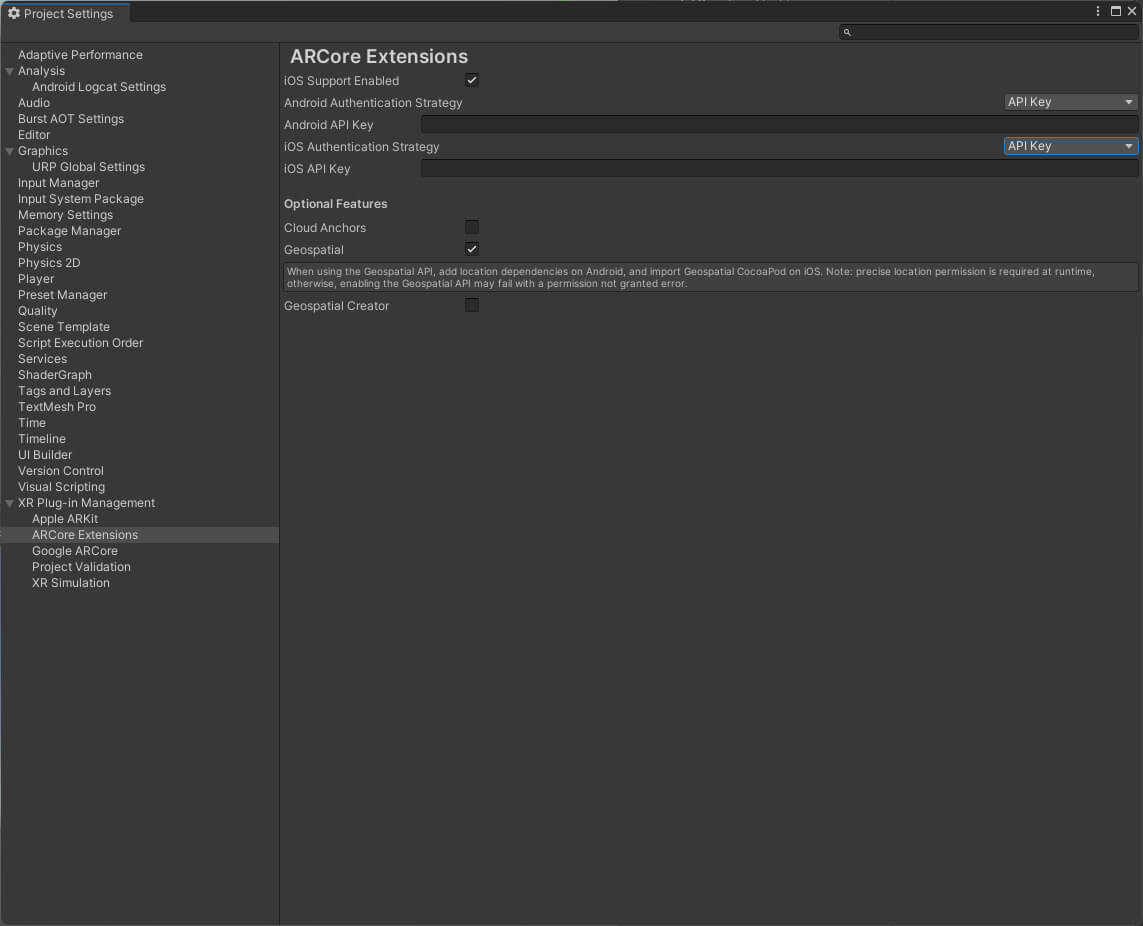1143x926 pixels.
Task: Open Input System Package settings
Action: [81, 199]
